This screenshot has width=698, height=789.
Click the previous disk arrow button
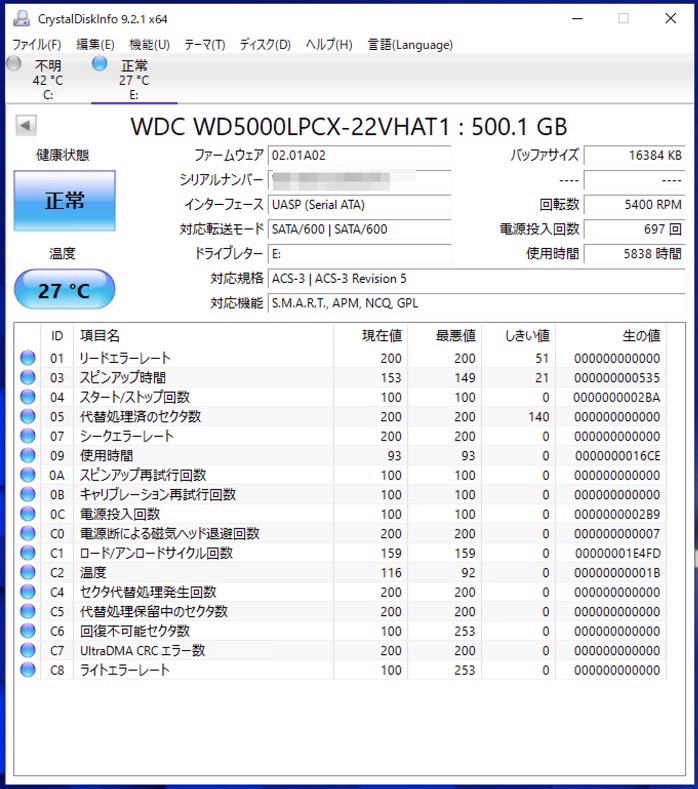pos(26,125)
